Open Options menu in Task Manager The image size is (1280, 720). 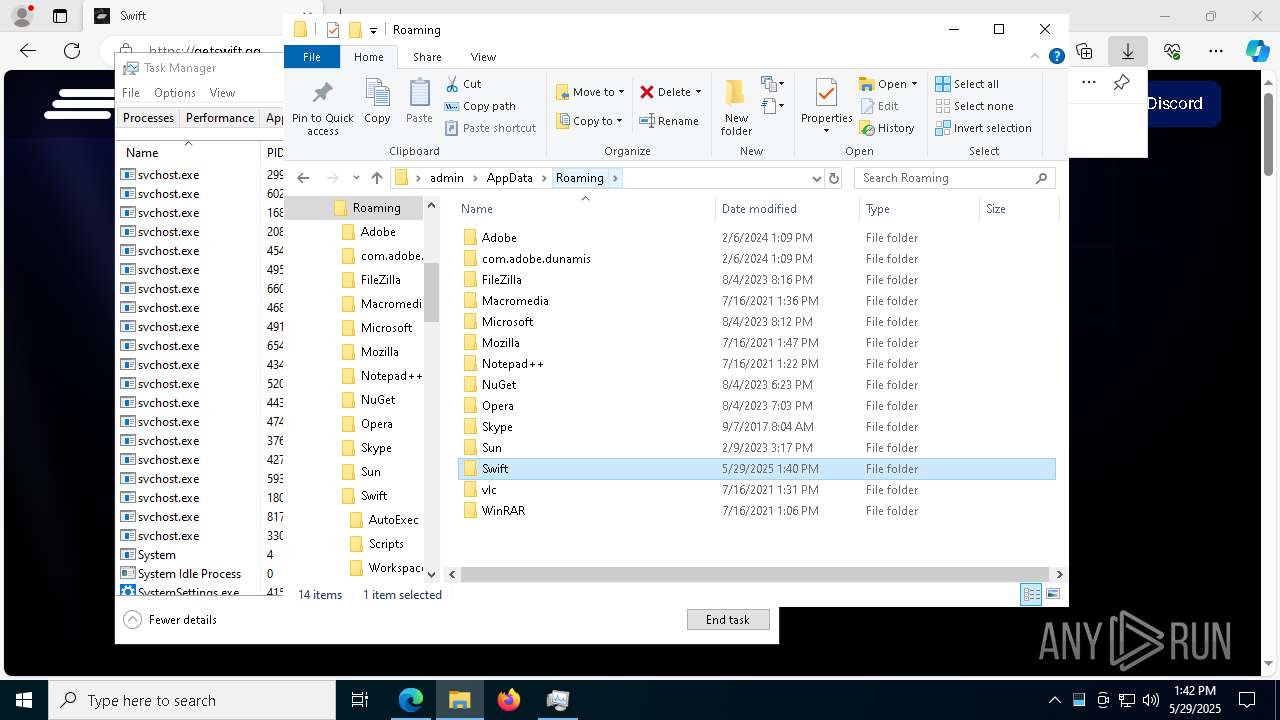pyautogui.click(x=175, y=93)
